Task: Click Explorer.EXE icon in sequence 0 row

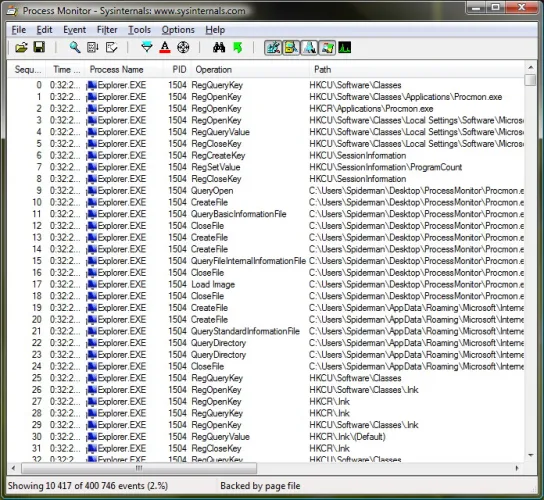Action: pos(92,85)
